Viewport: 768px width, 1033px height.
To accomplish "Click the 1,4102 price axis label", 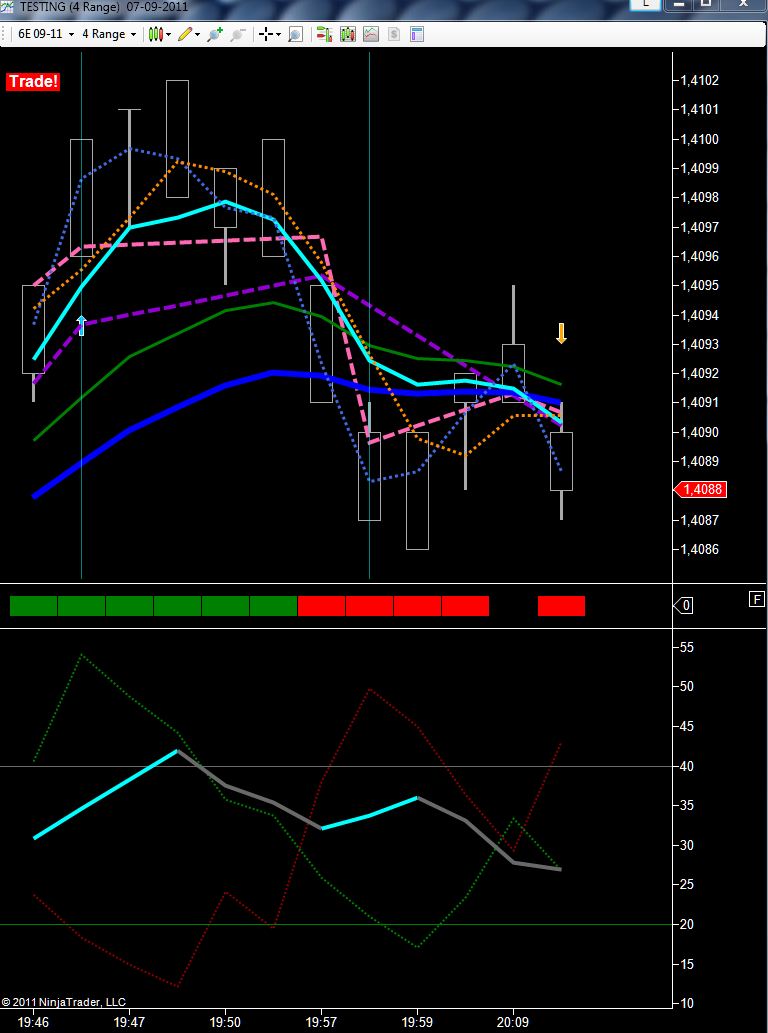I will (699, 81).
